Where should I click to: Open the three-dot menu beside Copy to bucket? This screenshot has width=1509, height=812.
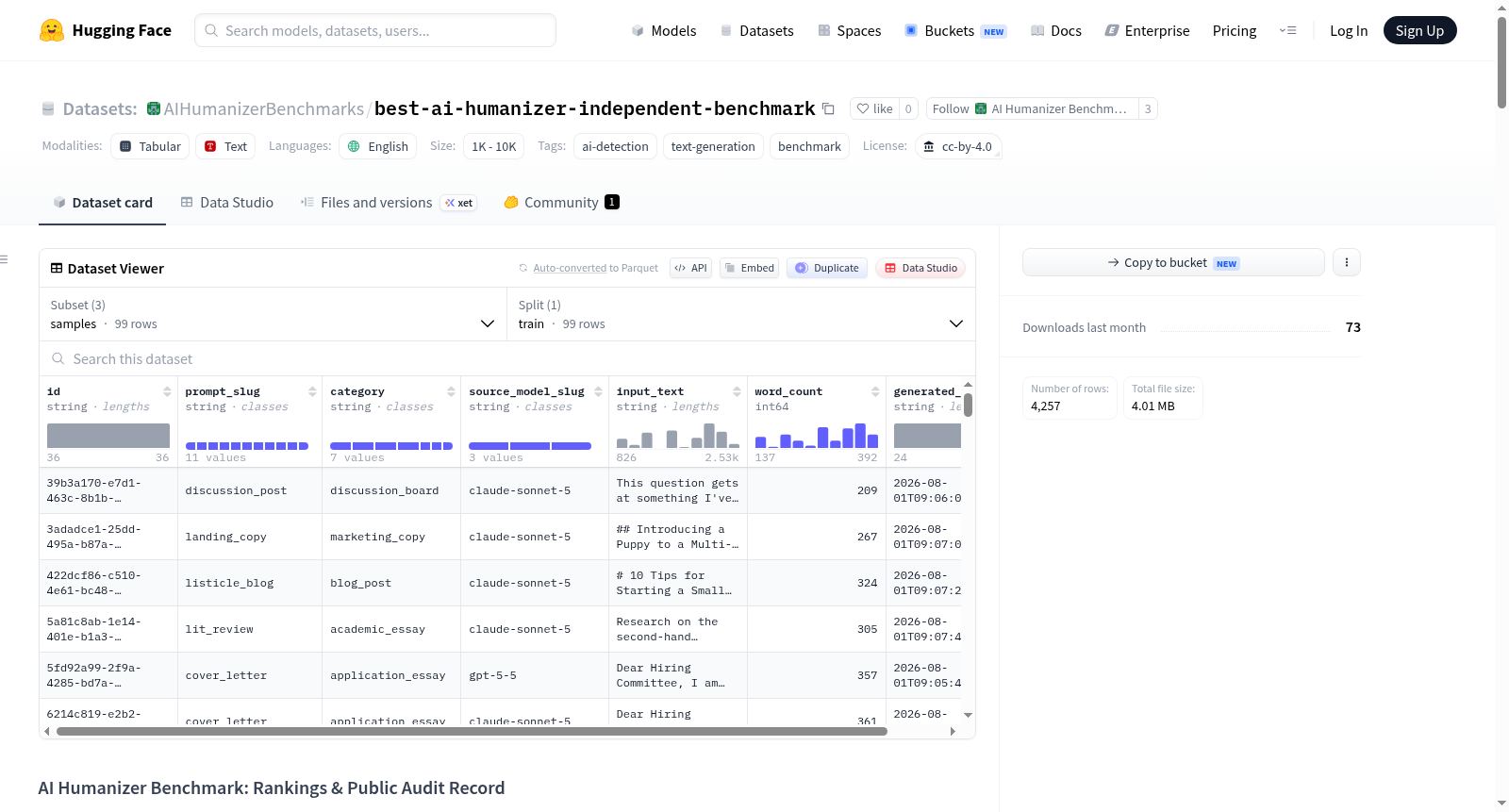(1347, 262)
